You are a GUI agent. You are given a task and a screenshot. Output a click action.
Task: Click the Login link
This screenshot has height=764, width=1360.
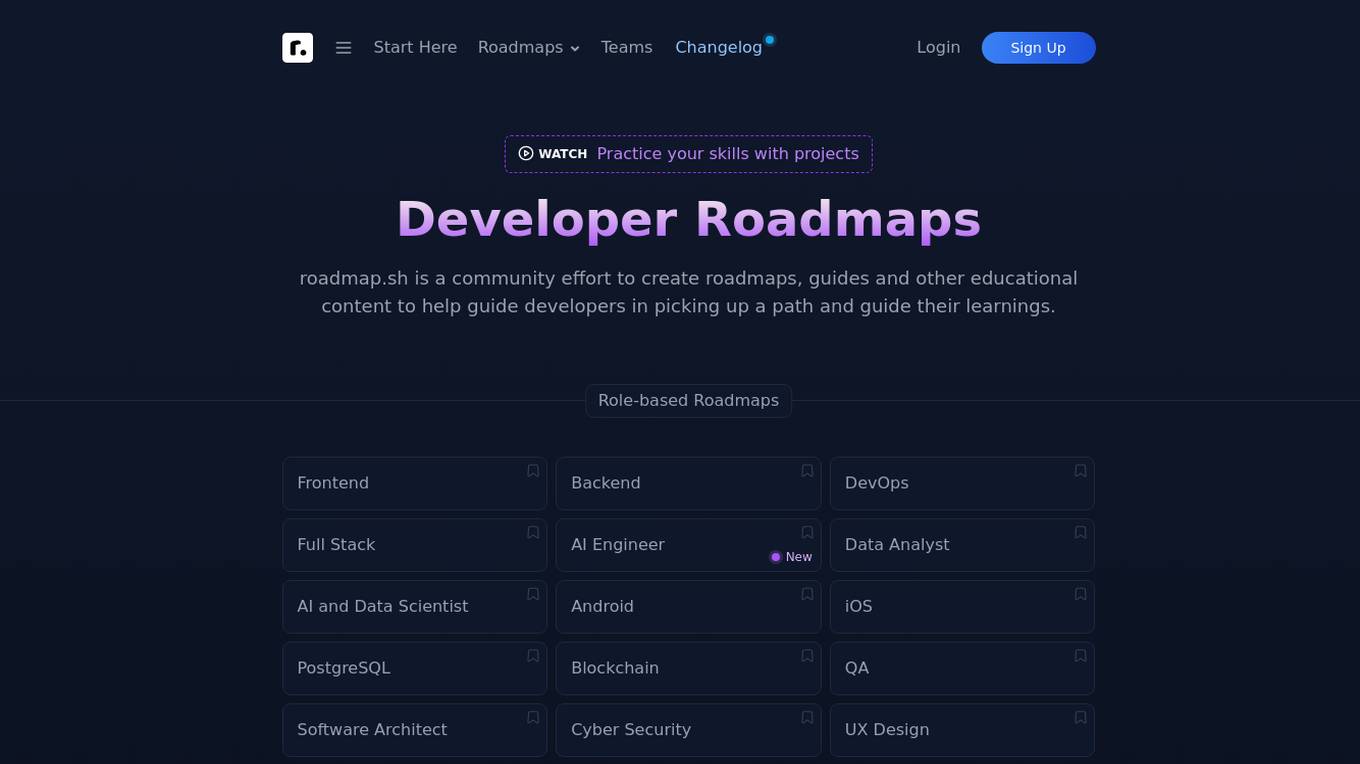[x=938, y=48]
